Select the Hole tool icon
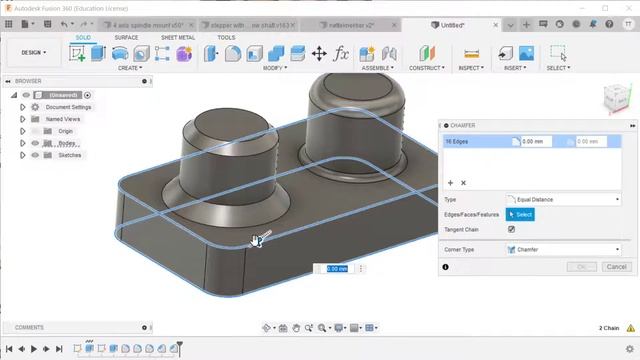The width and height of the screenshot is (640, 360). click(x=141, y=53)
